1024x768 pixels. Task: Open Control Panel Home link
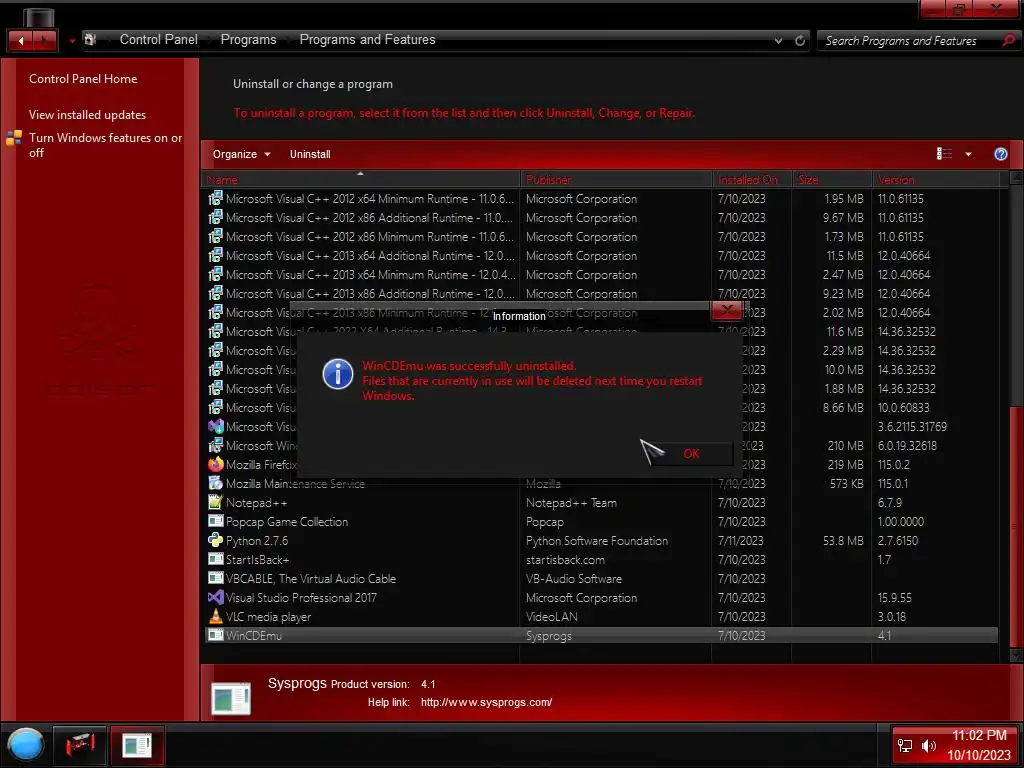tap(83, 79)
